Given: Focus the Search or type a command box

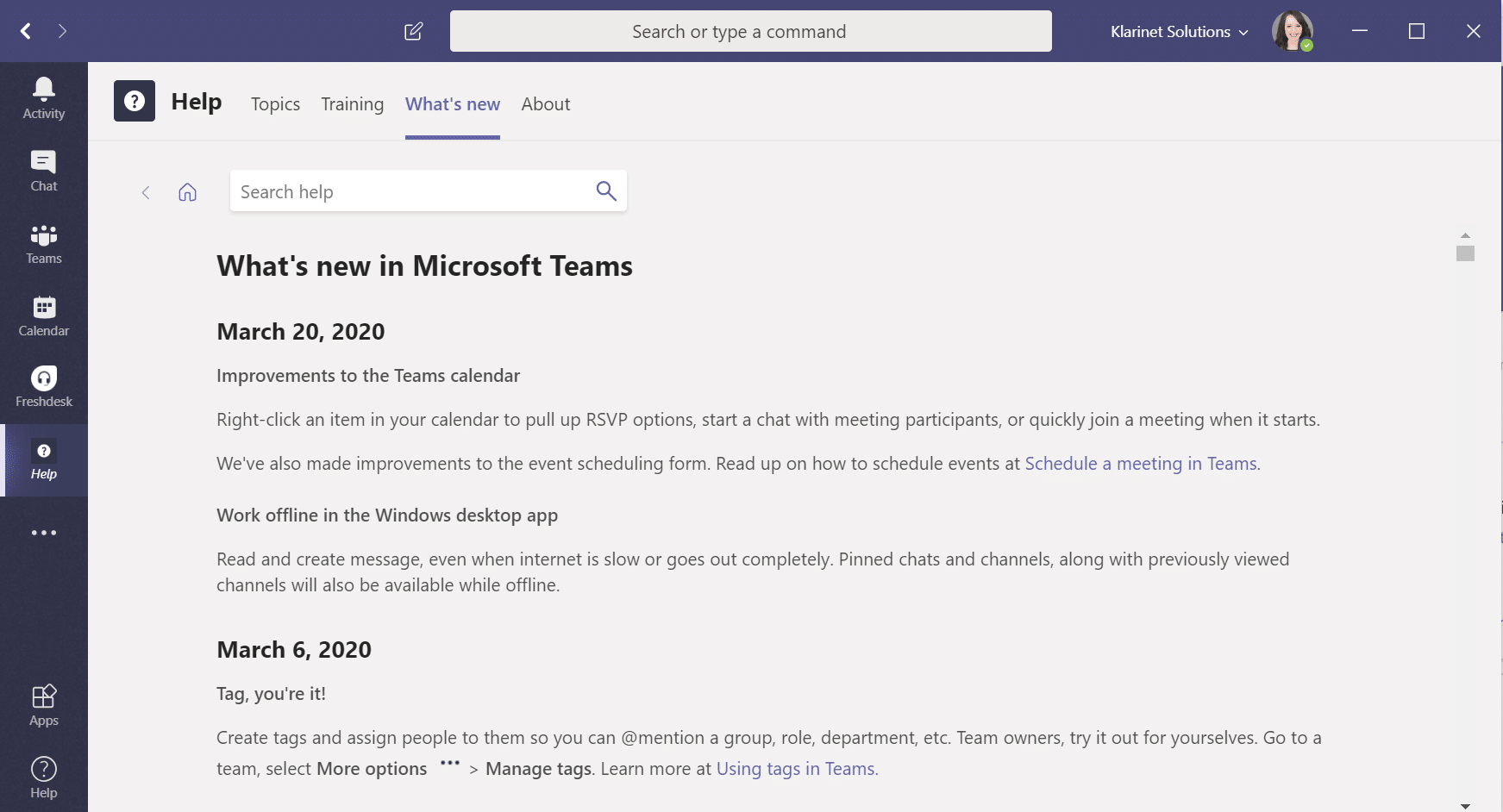Looking at the screenshot, I should (750, 31).
